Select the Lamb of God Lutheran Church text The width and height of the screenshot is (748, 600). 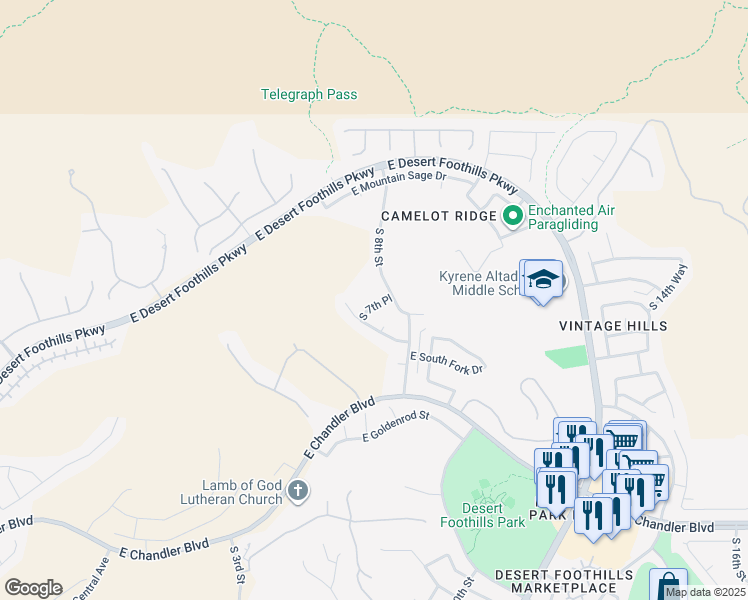point(231,492)
